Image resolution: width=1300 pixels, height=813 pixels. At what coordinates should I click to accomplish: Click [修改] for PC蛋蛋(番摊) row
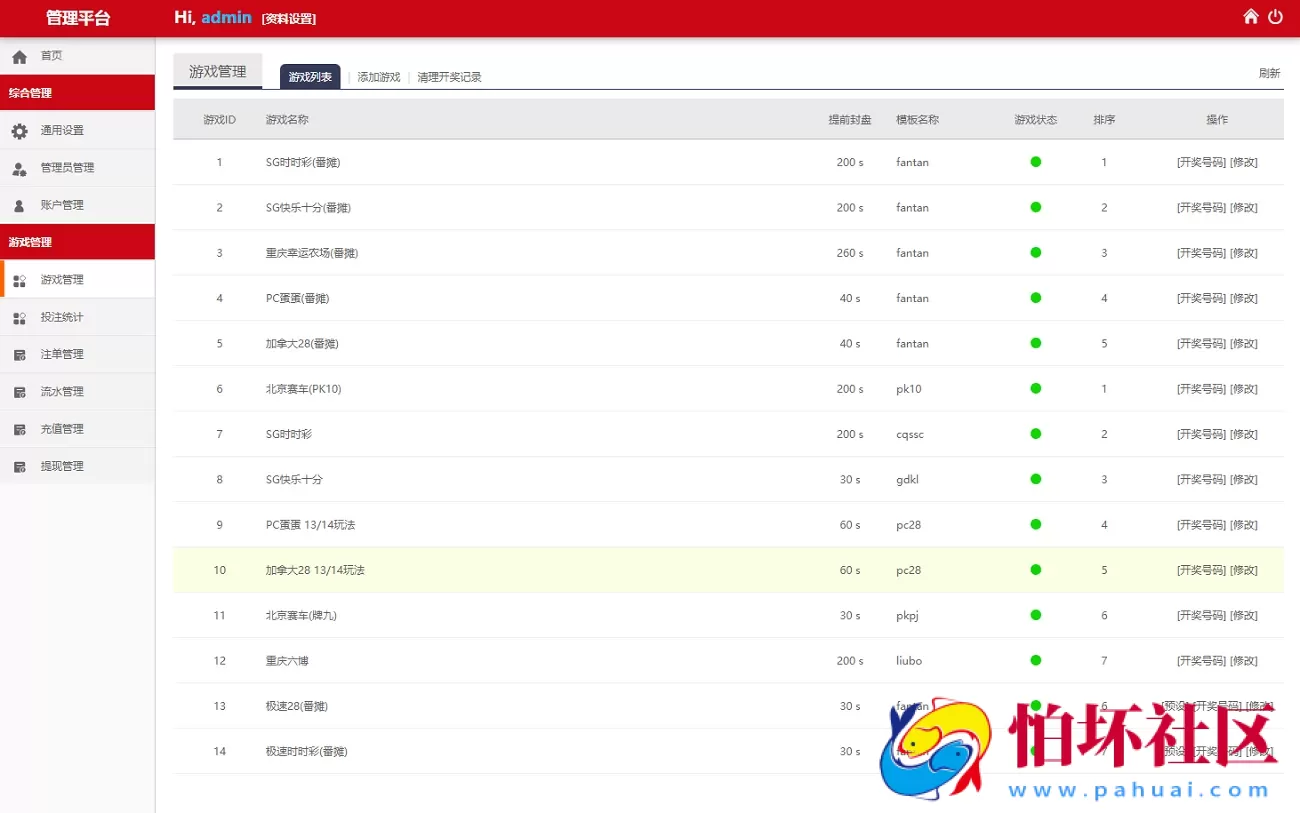(1243, 298)
